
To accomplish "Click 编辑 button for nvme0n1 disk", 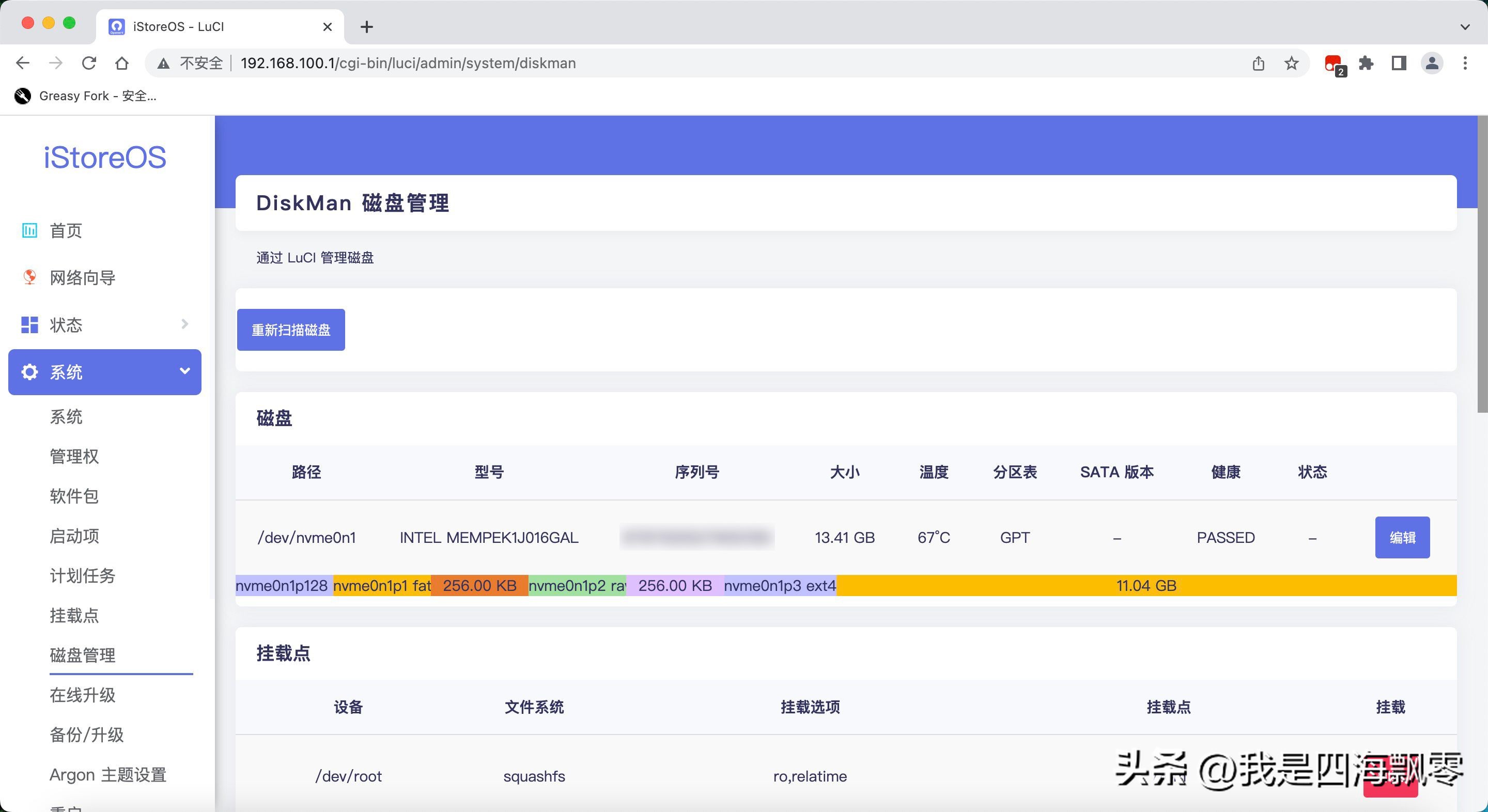I will [1402, 537].
